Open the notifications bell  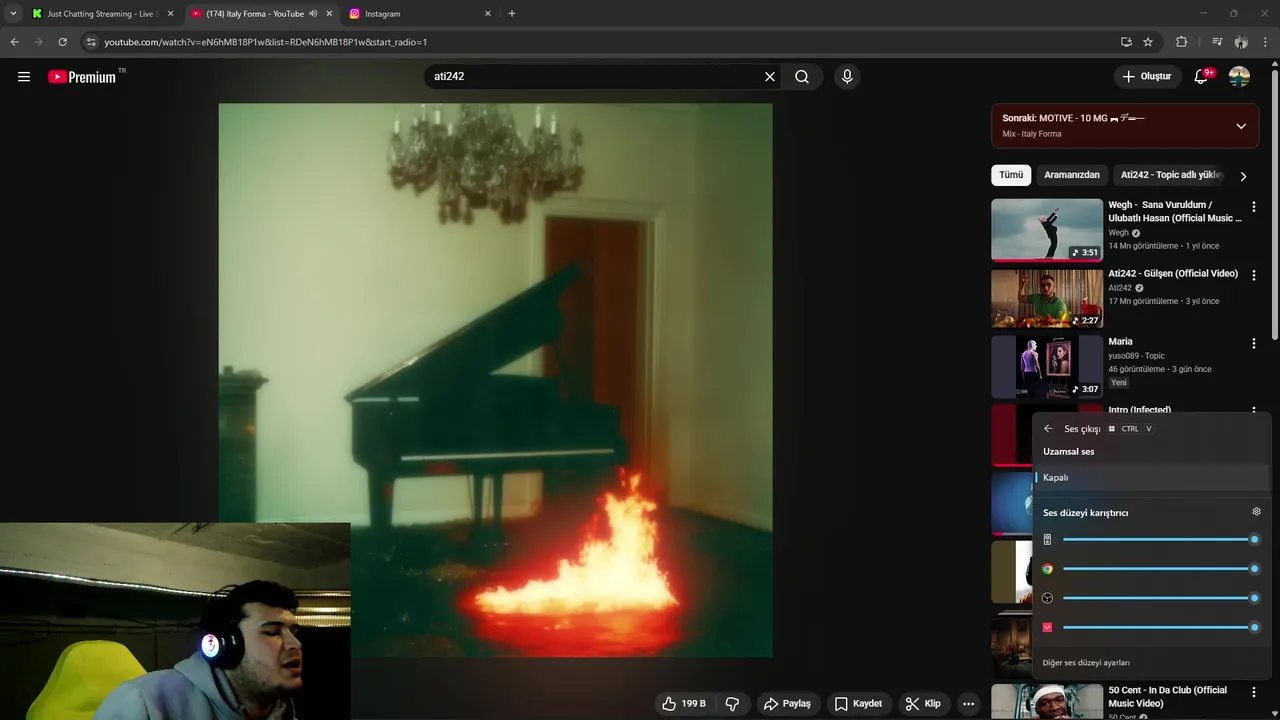point(1202,77)
